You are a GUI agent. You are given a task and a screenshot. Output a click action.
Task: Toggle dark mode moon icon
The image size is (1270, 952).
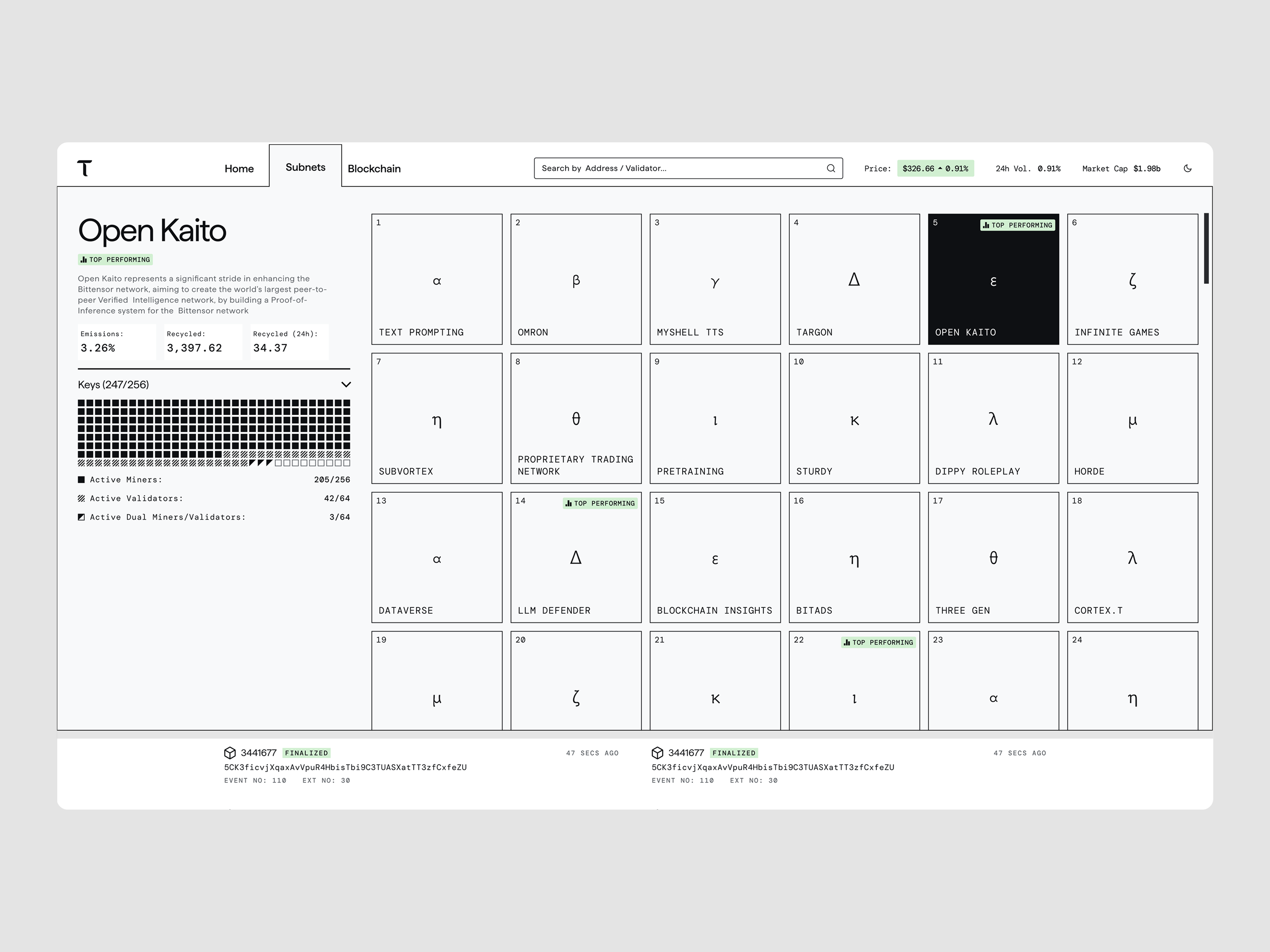(x=1187, y=168)
